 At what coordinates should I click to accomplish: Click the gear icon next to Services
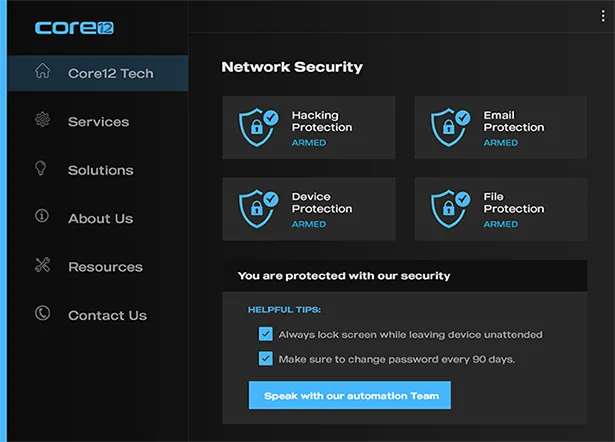(42, 120)
